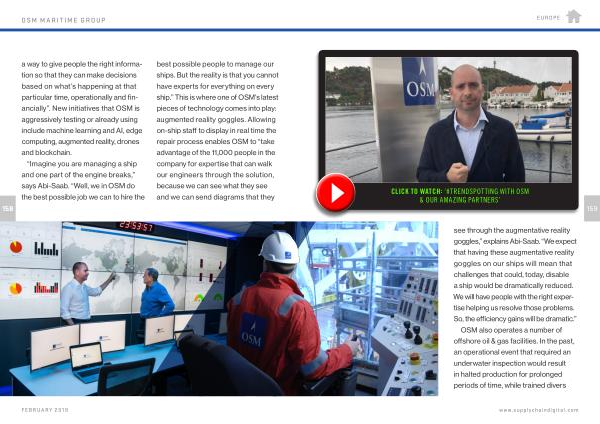Viewport: 600px width, 424px height.
Task: Click the home icon in the header
Action: click(x=573, y=16)
